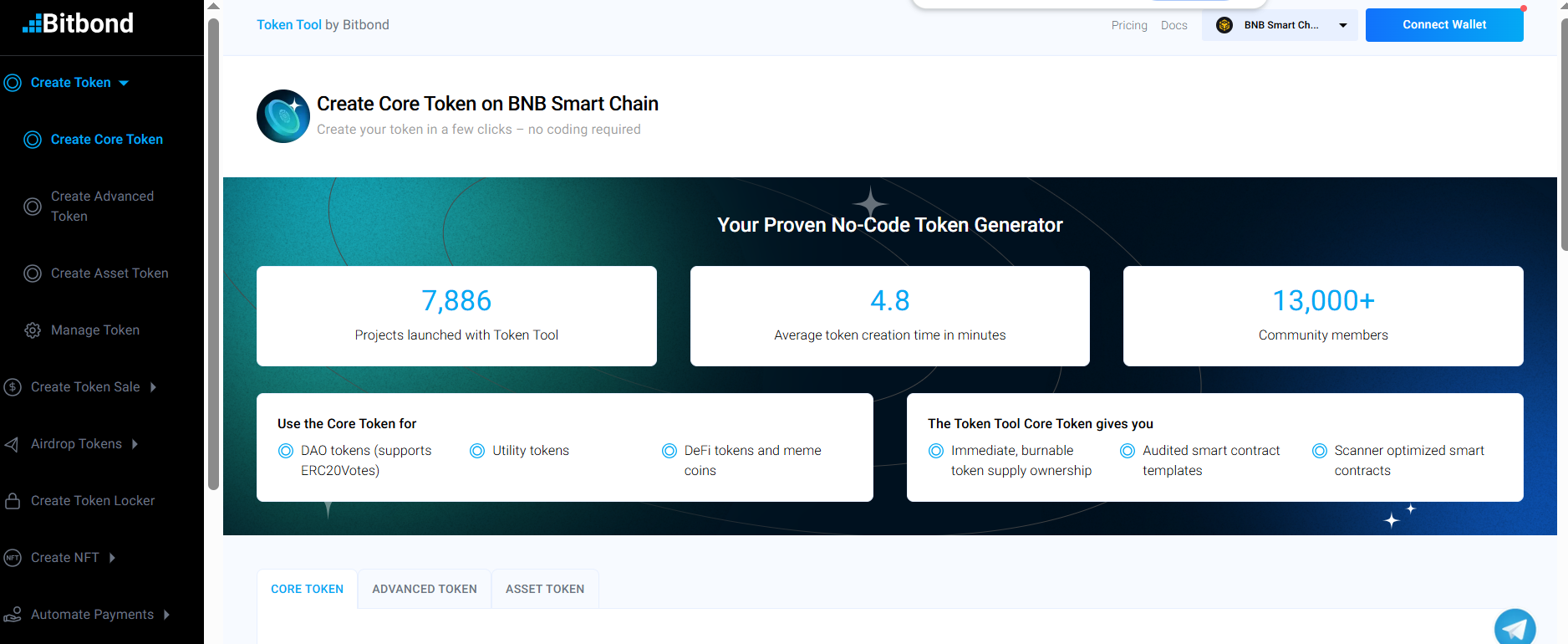Click the Create Token Locker padlock icon
The height and width of the screenshot is (644, 1568).
click(13, 501)
